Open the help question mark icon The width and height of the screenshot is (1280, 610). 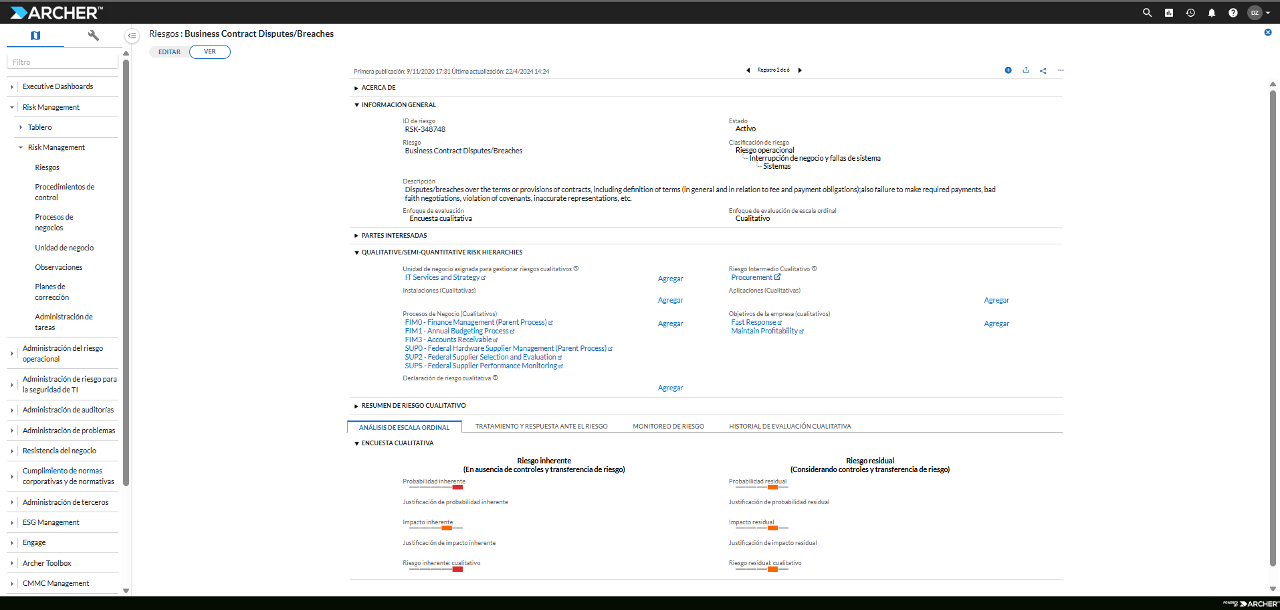1233,13
